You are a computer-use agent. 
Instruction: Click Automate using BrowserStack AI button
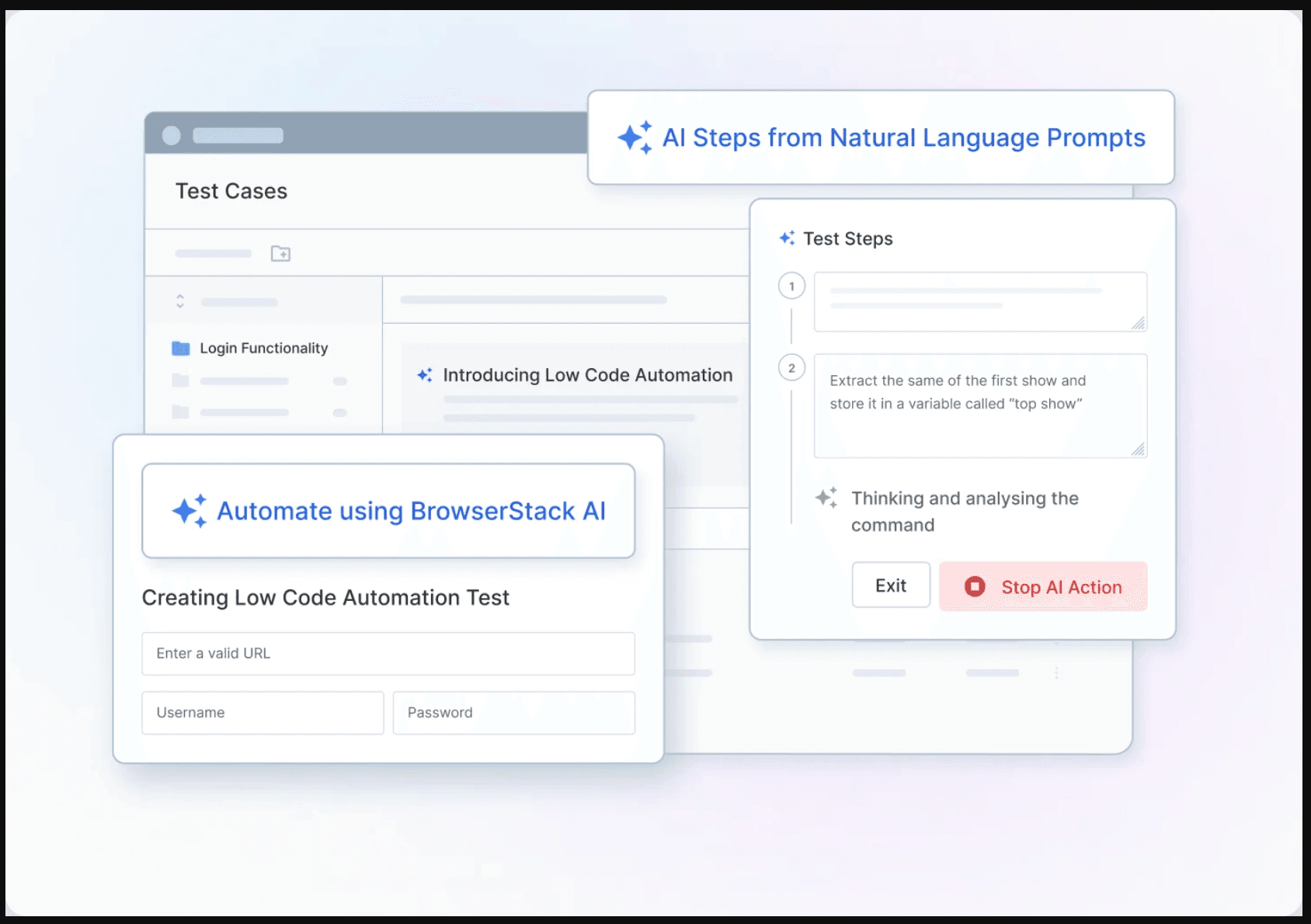pyautogui.click(x=388, y=511)
